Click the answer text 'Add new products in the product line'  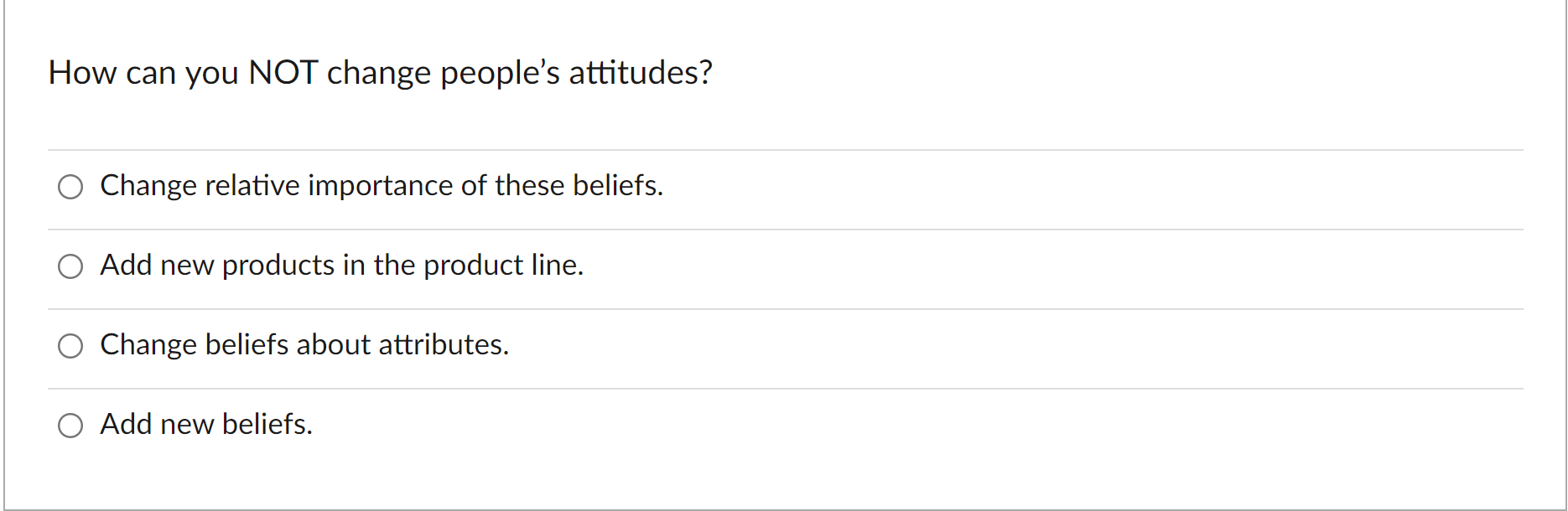[342, 266]
